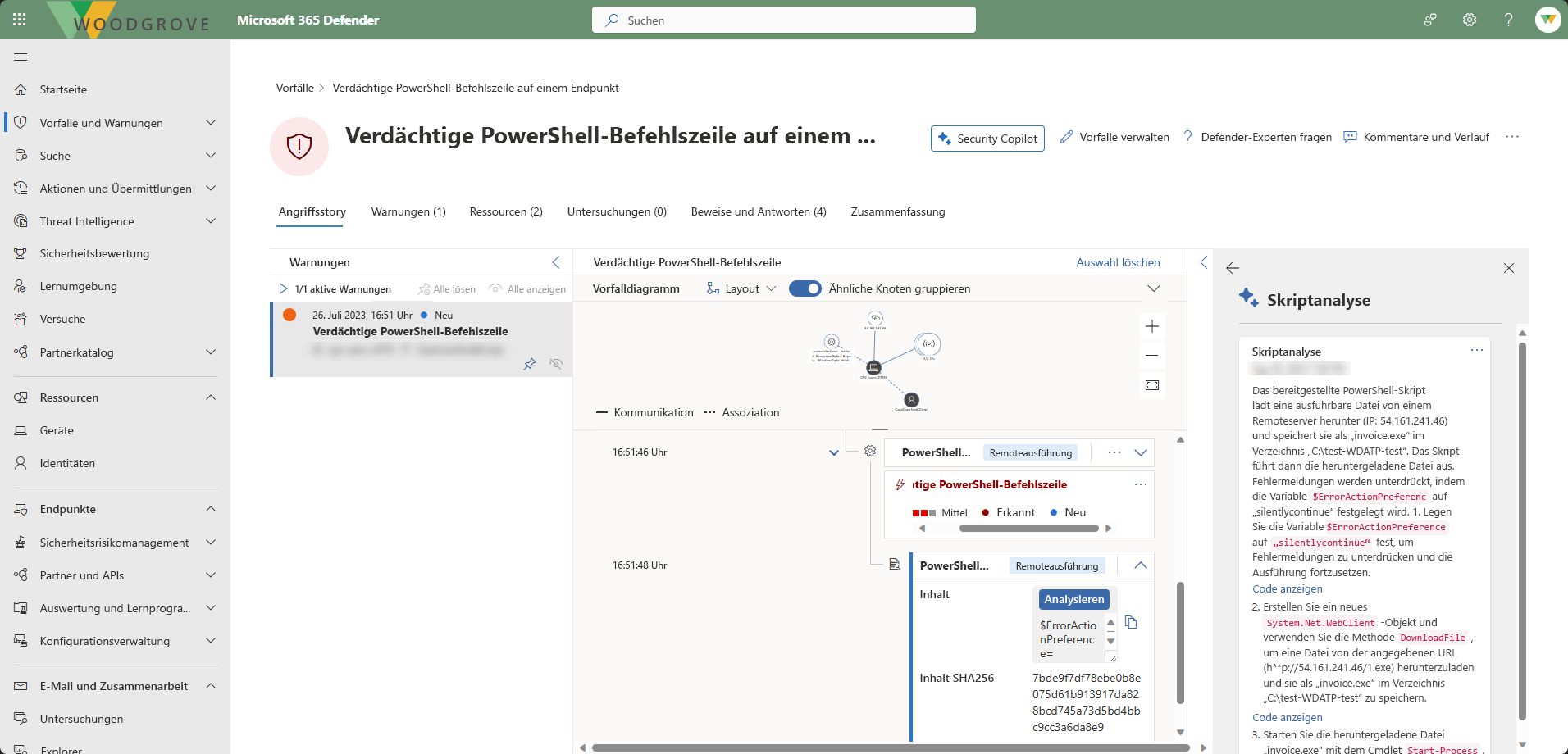Expand Threat Intelligence menu
Image resolution: width=1568 pixels, height=754 pixels.
pyautogui.click(x=211, y=221)
